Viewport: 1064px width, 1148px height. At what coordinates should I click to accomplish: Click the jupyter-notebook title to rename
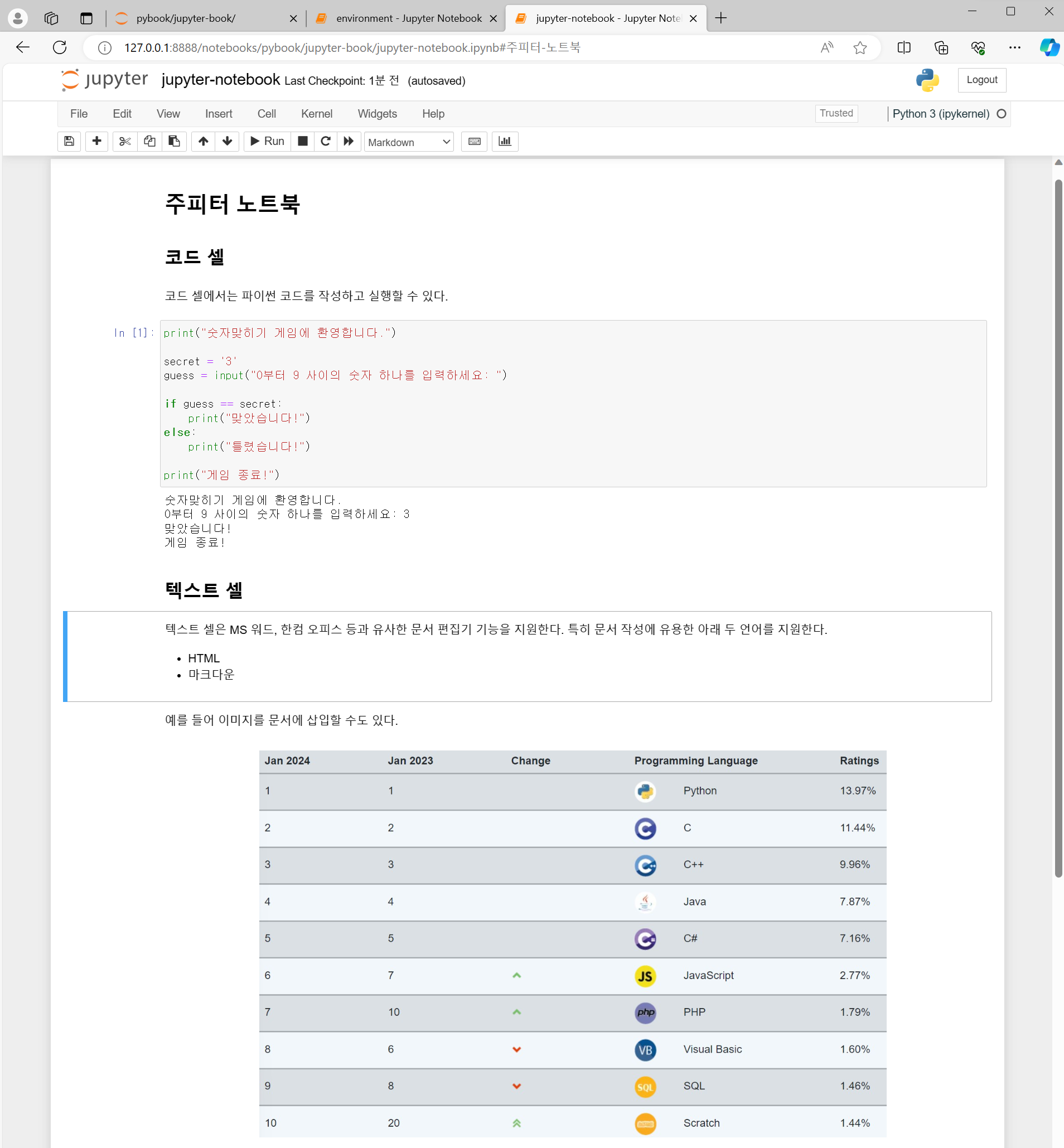220,79
